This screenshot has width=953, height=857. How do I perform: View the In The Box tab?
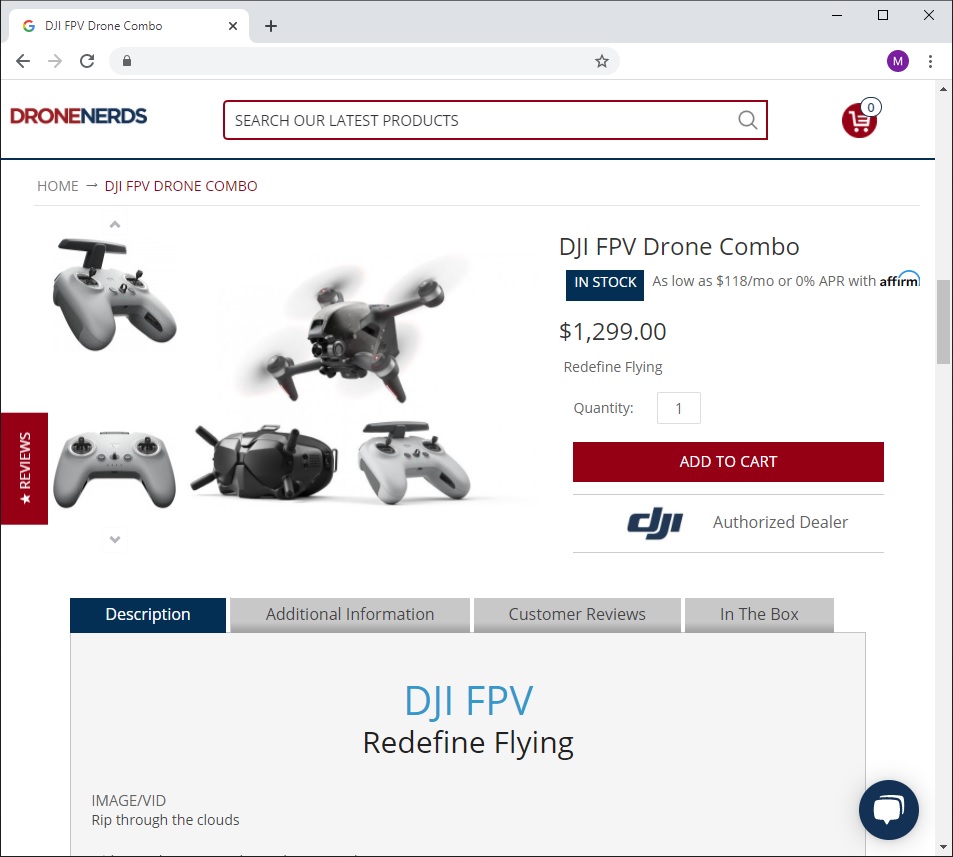click(x=759, y=615)
